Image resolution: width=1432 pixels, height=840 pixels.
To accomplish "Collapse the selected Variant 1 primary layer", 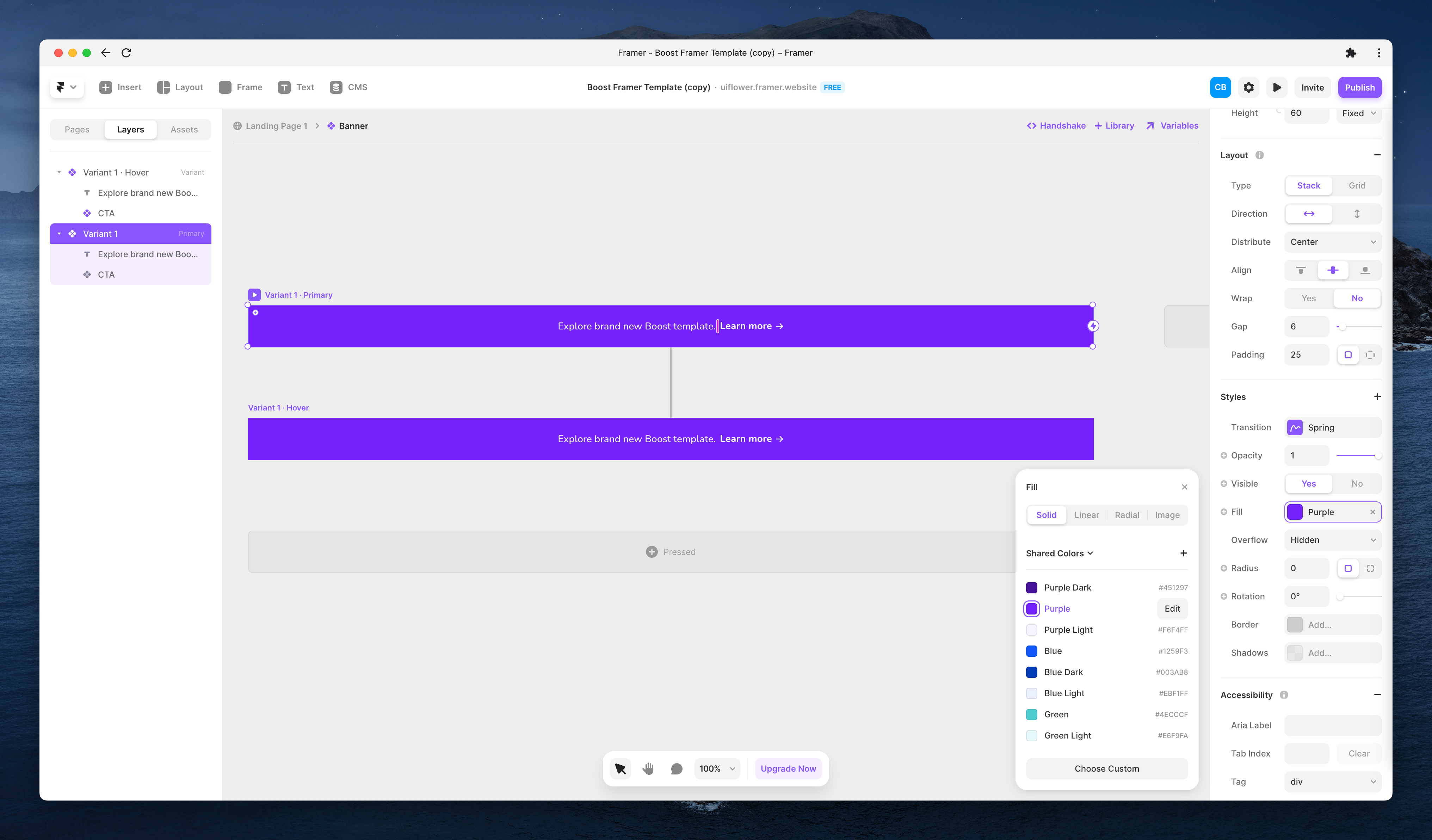I will (59, 234).
